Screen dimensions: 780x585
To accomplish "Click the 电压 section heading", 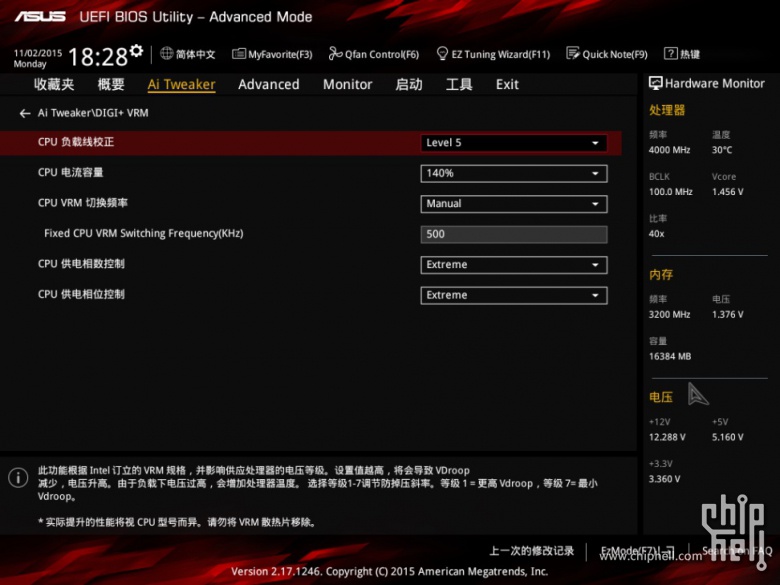I will pyautogui.click(x=661, y=397).
